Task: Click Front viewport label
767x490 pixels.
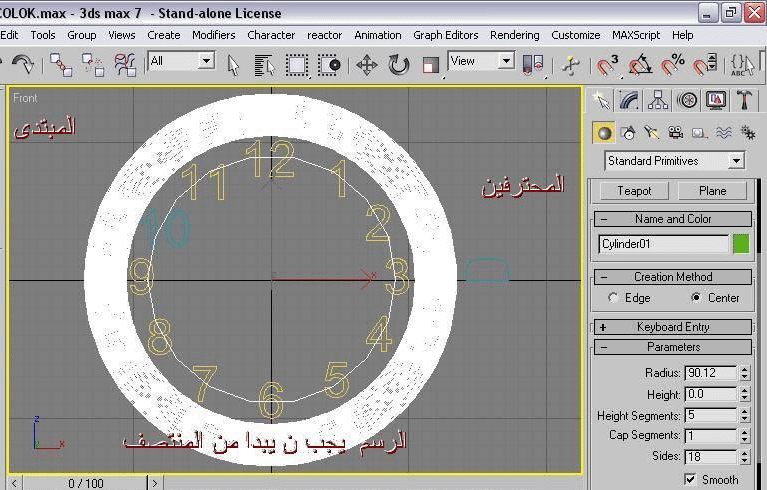Action: coord(25,98)
